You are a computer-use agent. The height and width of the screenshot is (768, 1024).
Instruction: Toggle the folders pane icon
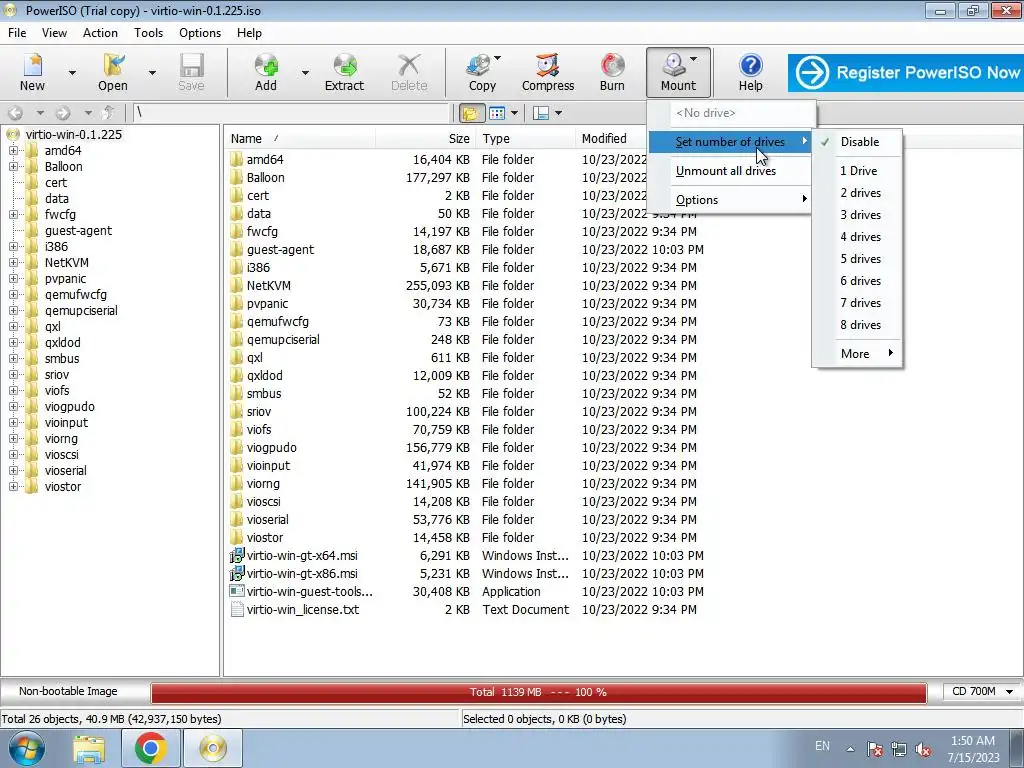point(470,113)
